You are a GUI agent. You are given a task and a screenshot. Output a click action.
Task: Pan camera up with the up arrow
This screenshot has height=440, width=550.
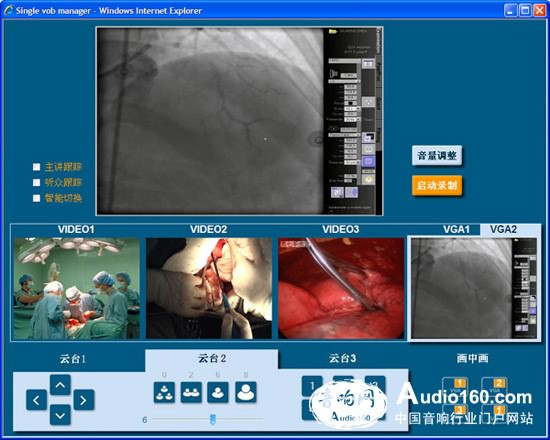coord(60,385)
